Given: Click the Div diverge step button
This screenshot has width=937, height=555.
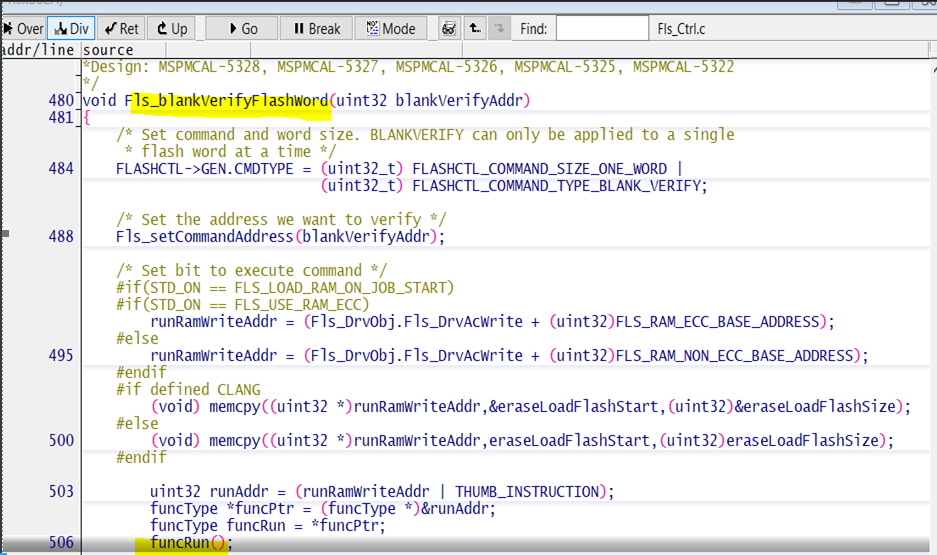Looking at the screenshot, I should (71, 29).
